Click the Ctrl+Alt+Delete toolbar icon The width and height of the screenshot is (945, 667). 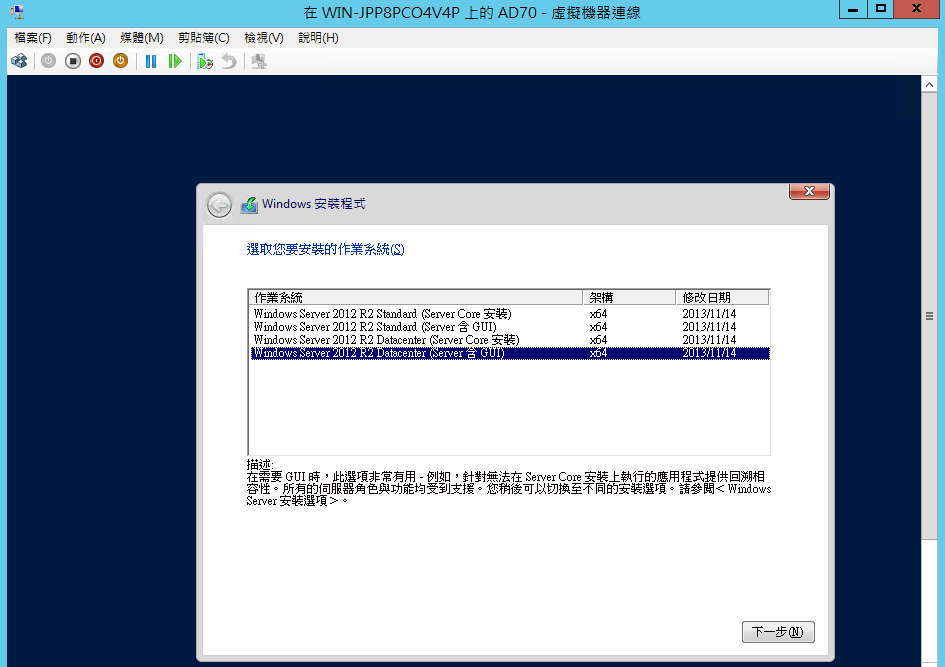tap(19, 61)
